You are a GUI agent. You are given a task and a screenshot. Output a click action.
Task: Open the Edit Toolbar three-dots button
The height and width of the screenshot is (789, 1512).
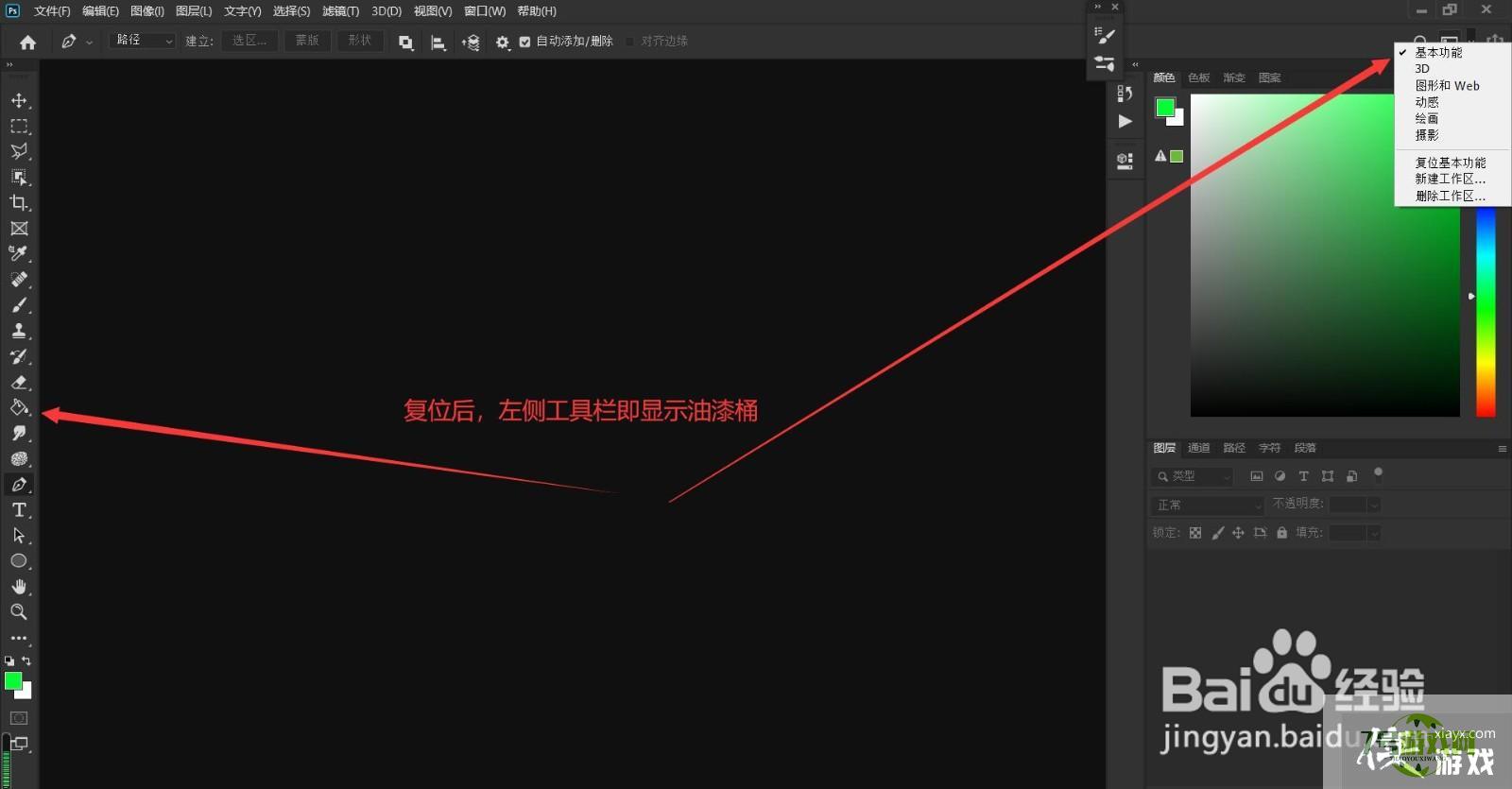[x=19, y=638]
